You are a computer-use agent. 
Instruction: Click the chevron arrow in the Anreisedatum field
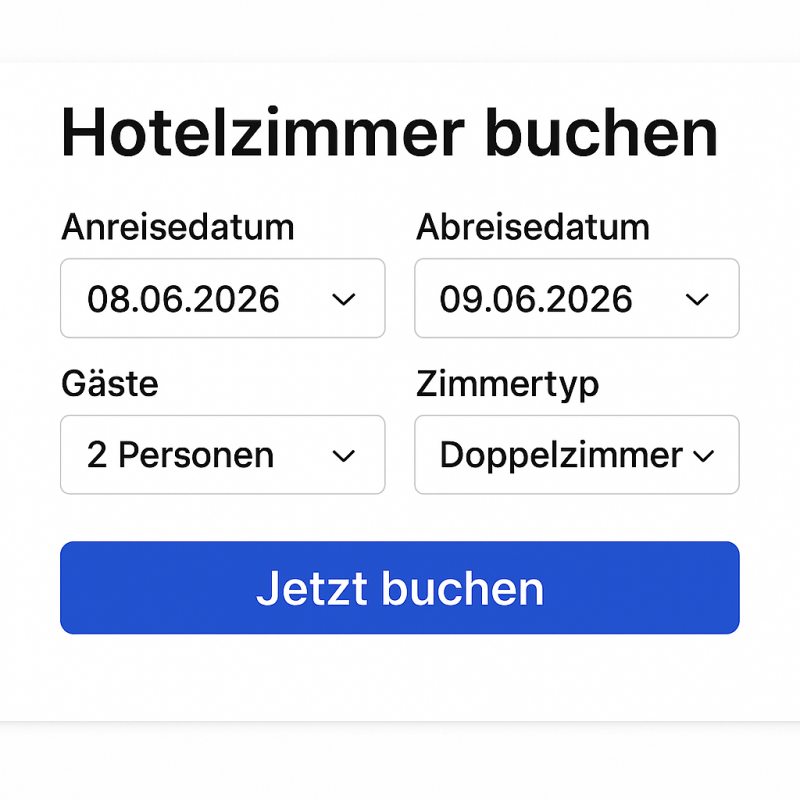(344, 299)
